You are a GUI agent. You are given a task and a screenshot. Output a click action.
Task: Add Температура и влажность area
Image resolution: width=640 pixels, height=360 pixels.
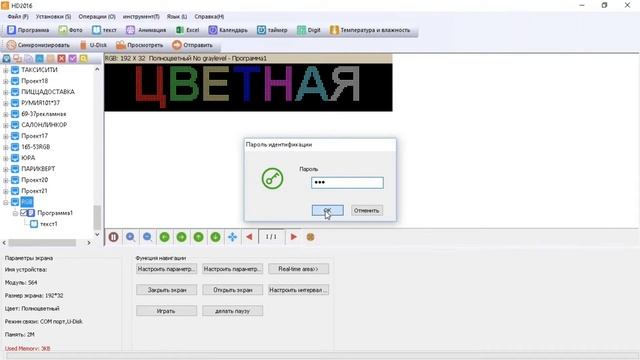point(370,30)
